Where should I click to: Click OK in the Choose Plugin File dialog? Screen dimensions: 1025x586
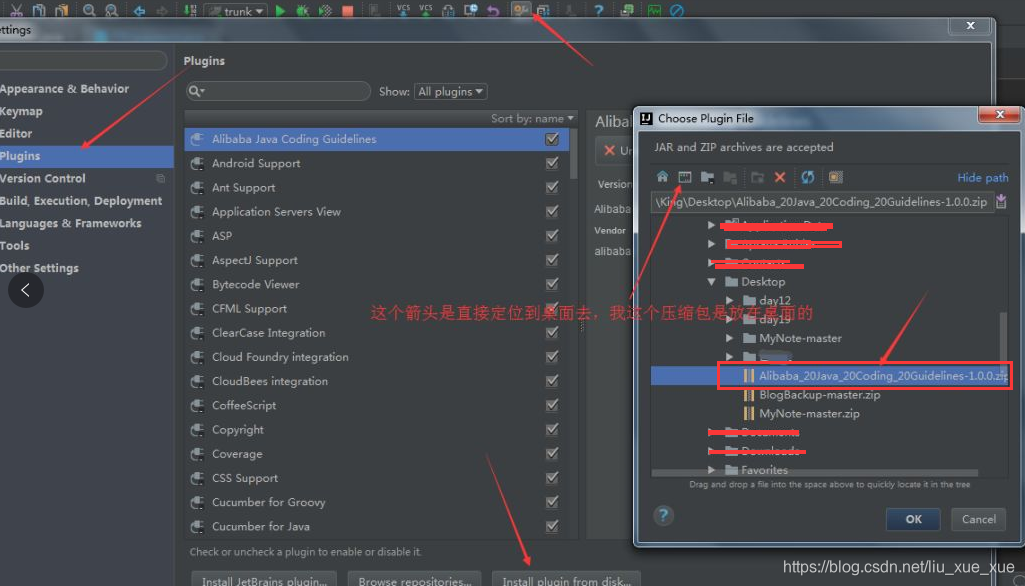click(913, 519)
